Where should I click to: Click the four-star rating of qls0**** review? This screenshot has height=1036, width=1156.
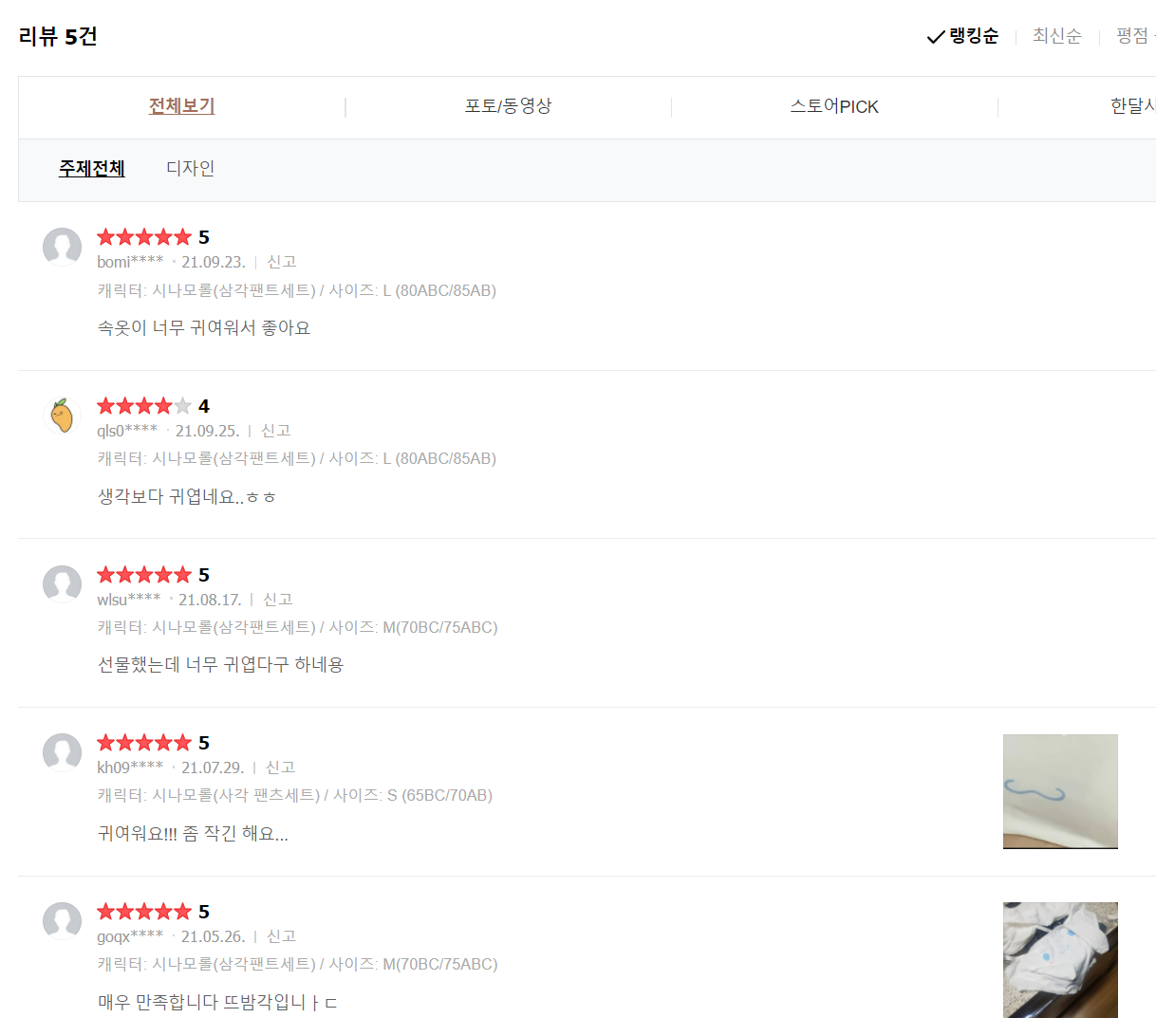pos(144,406)
